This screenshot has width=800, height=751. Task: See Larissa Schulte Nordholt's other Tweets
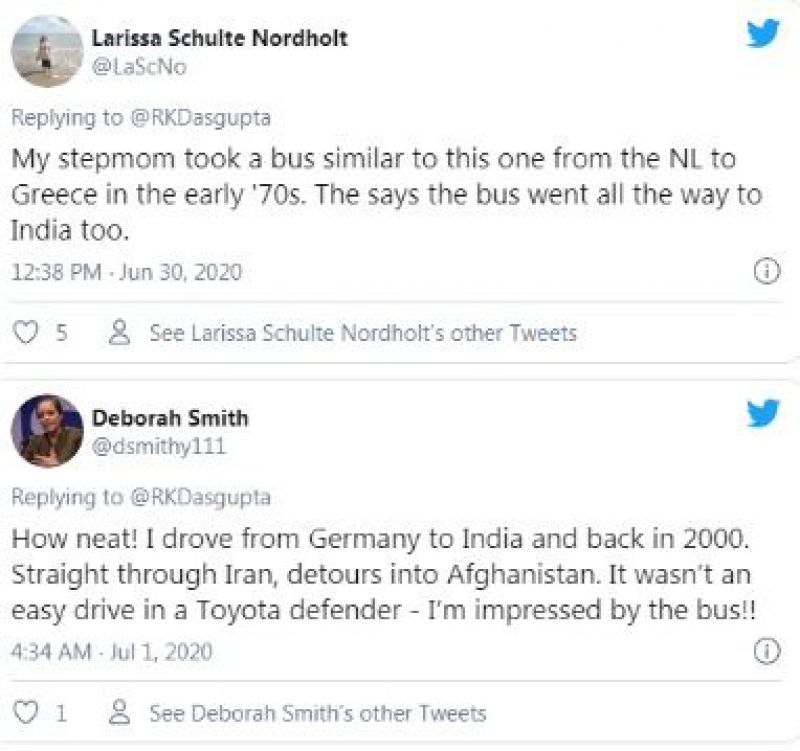pyautogui.click(x=363, y=333)
